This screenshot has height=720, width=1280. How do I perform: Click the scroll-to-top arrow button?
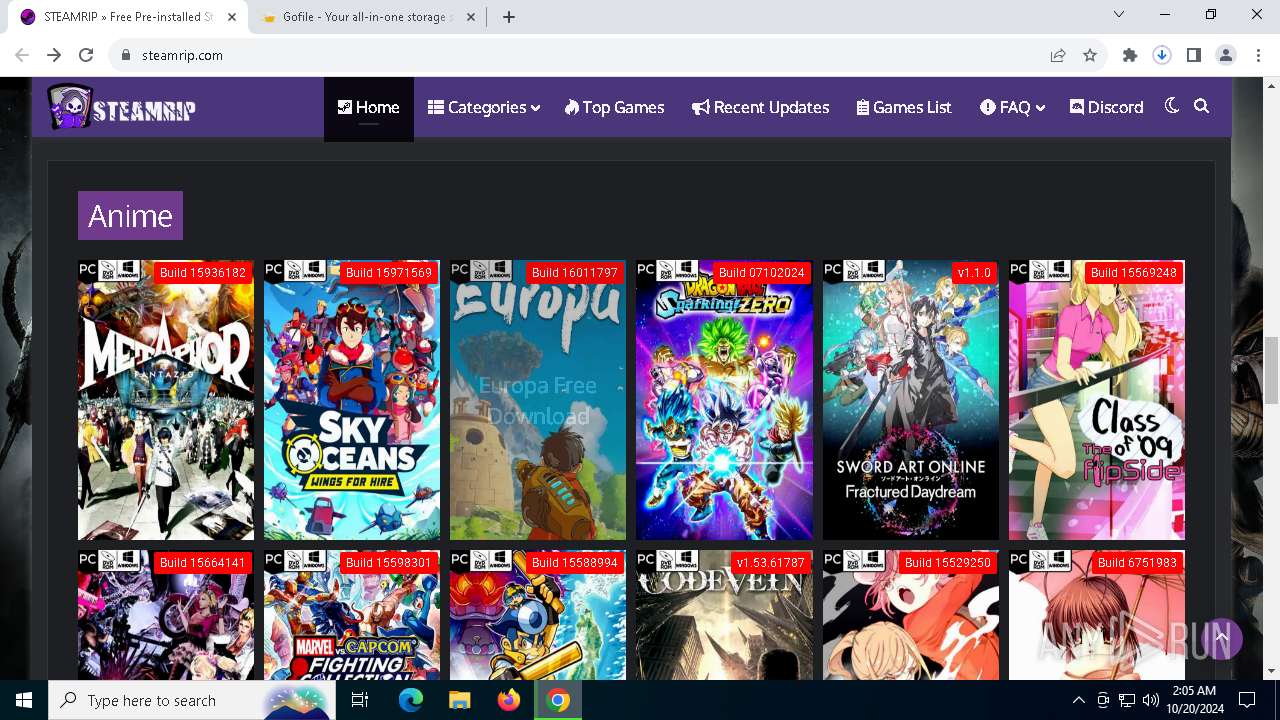coord(1221,637)
